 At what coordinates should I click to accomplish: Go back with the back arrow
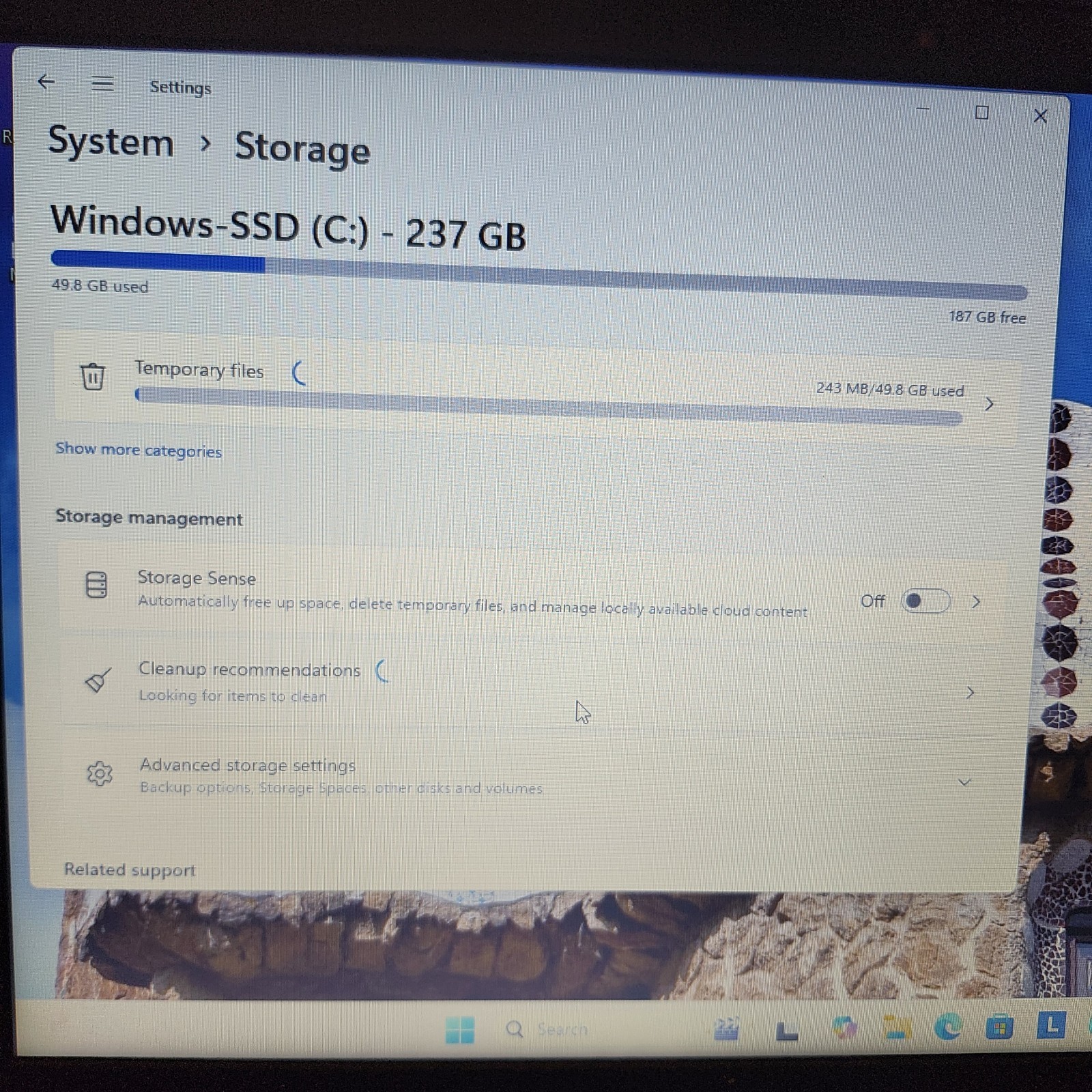coord(46,82)
